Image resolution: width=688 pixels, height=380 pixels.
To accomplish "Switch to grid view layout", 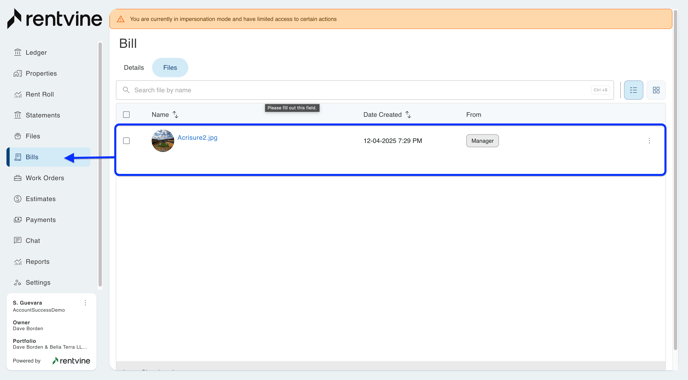I will 656,90.
